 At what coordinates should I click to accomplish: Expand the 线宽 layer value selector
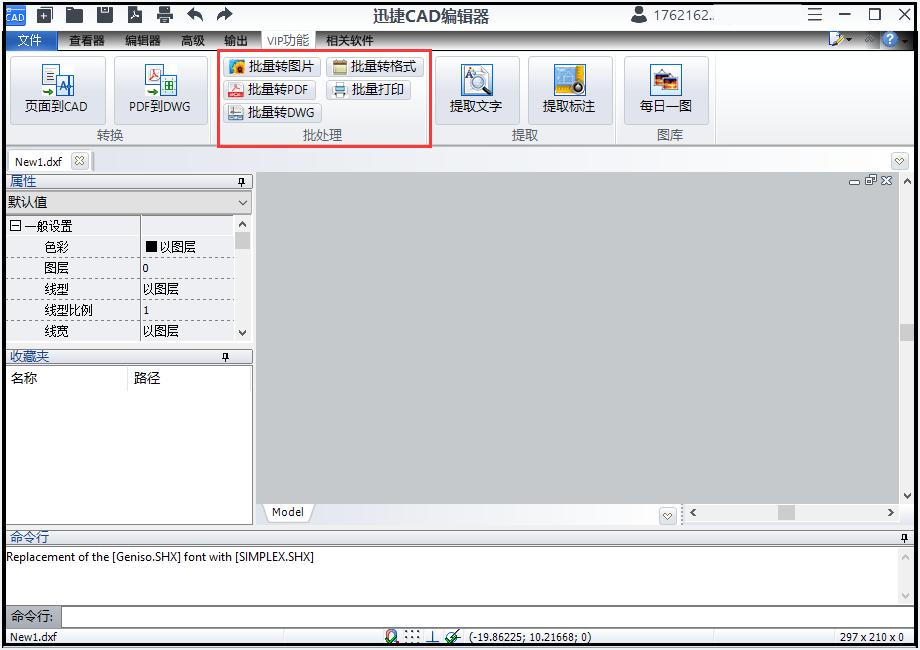click(x=190, y=331)
